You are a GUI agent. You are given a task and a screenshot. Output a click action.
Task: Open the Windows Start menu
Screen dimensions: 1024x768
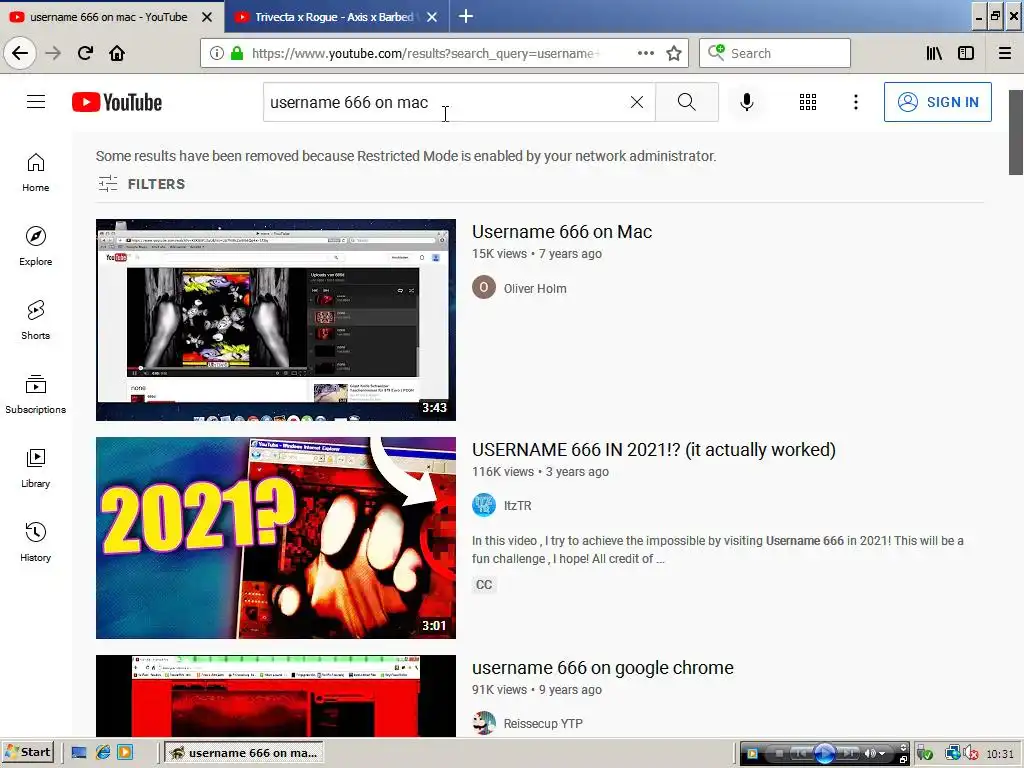[x=27, y=752]
